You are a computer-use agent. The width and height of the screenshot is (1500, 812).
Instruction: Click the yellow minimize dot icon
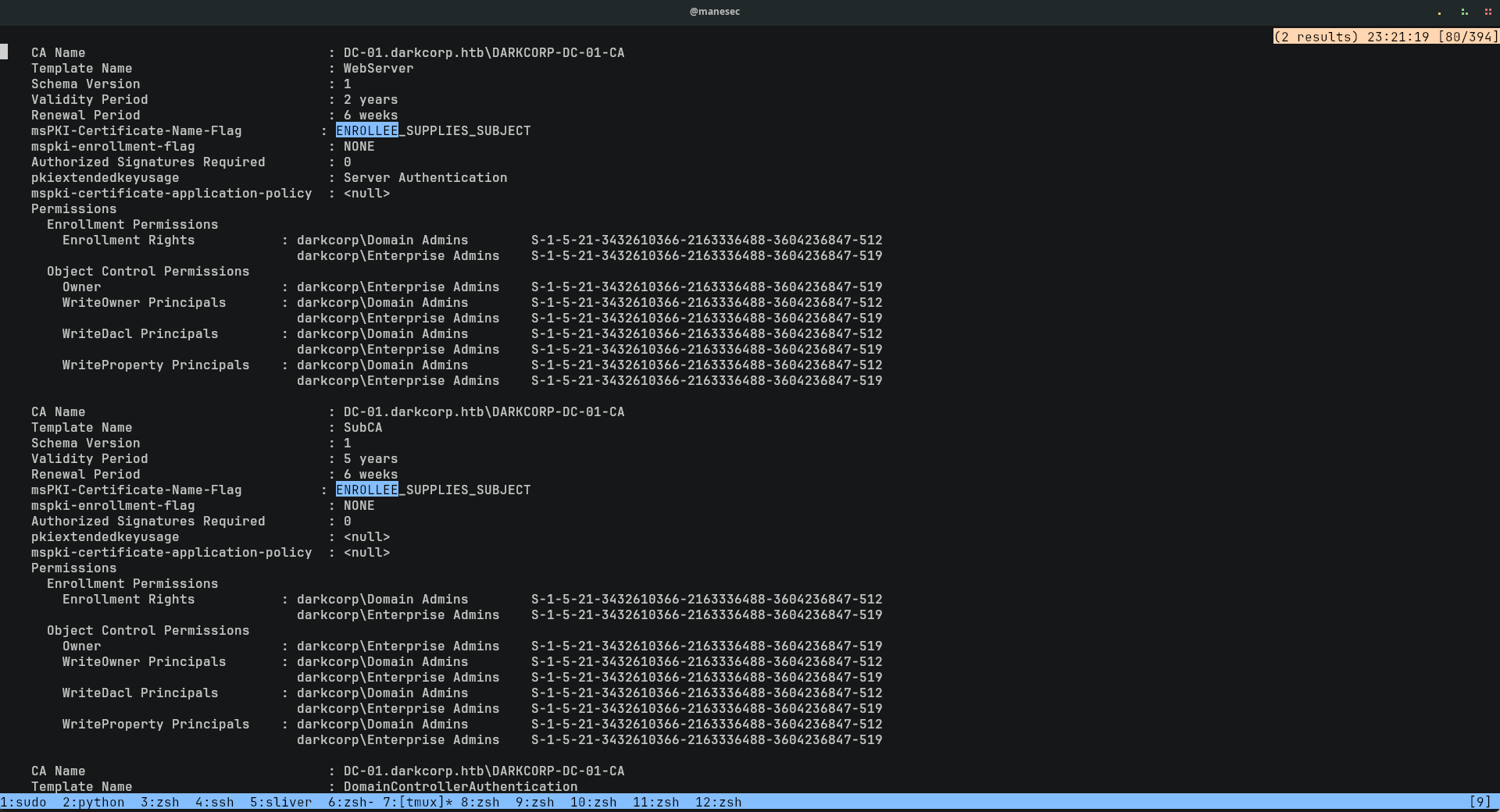[1439, 12]
